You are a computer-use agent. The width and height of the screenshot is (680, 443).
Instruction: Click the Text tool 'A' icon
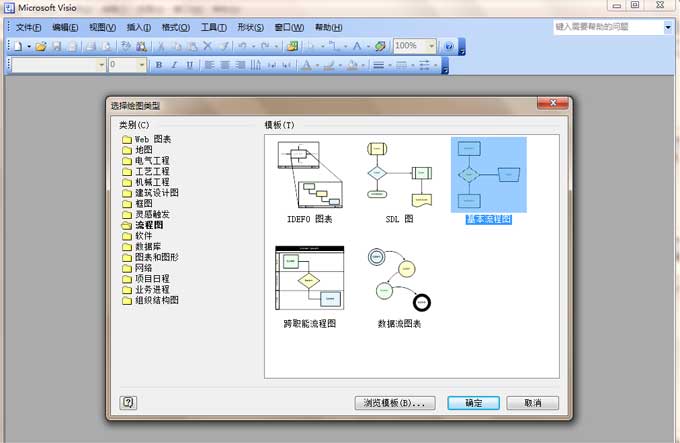point(355,46)
